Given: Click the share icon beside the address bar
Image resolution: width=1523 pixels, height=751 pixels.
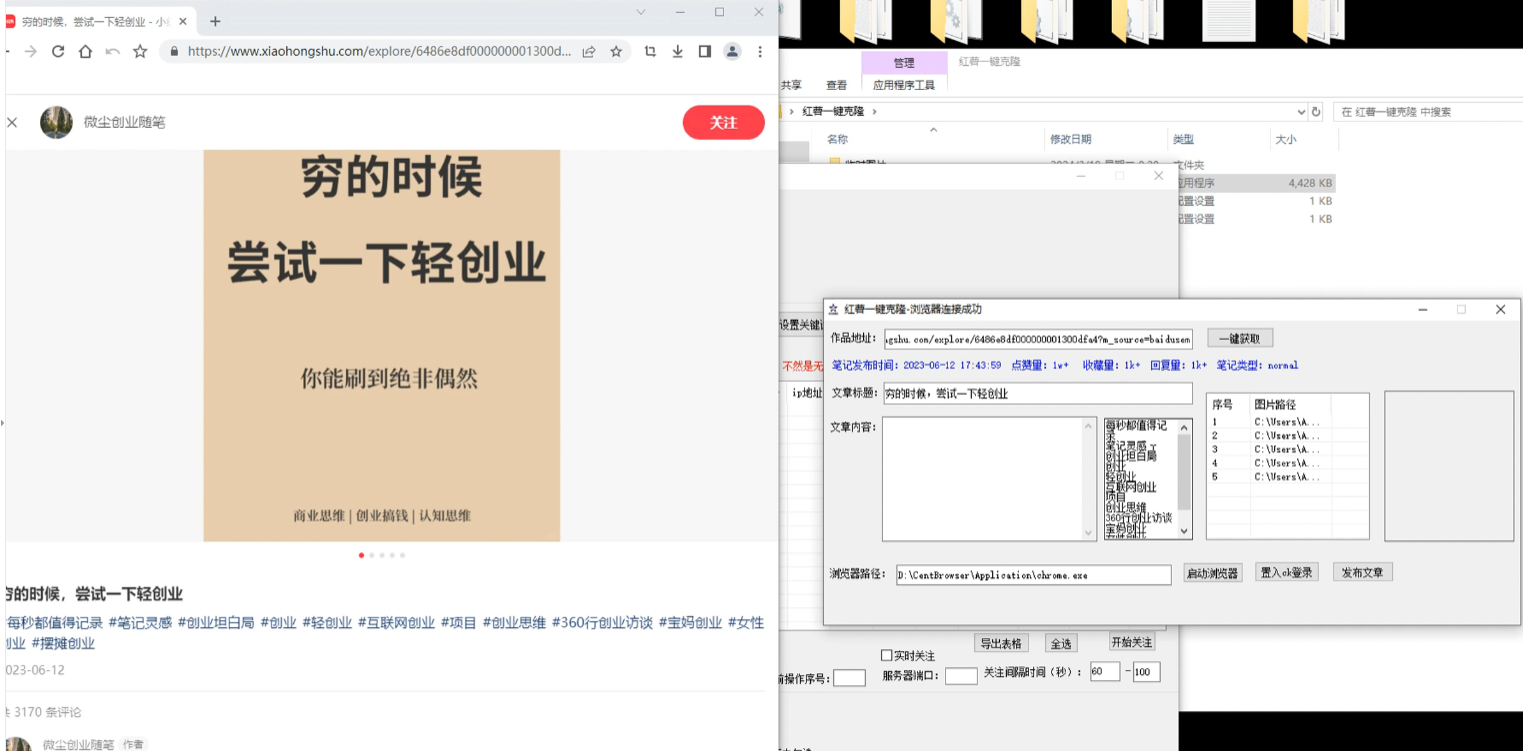Looking at the screenshot, I should click(589, 52).
